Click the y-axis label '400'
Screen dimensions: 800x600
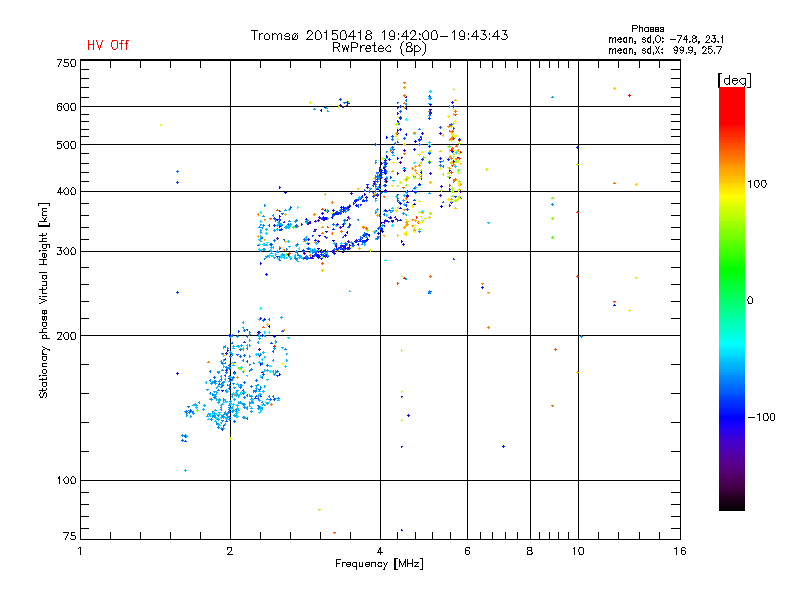coord(66,192)
